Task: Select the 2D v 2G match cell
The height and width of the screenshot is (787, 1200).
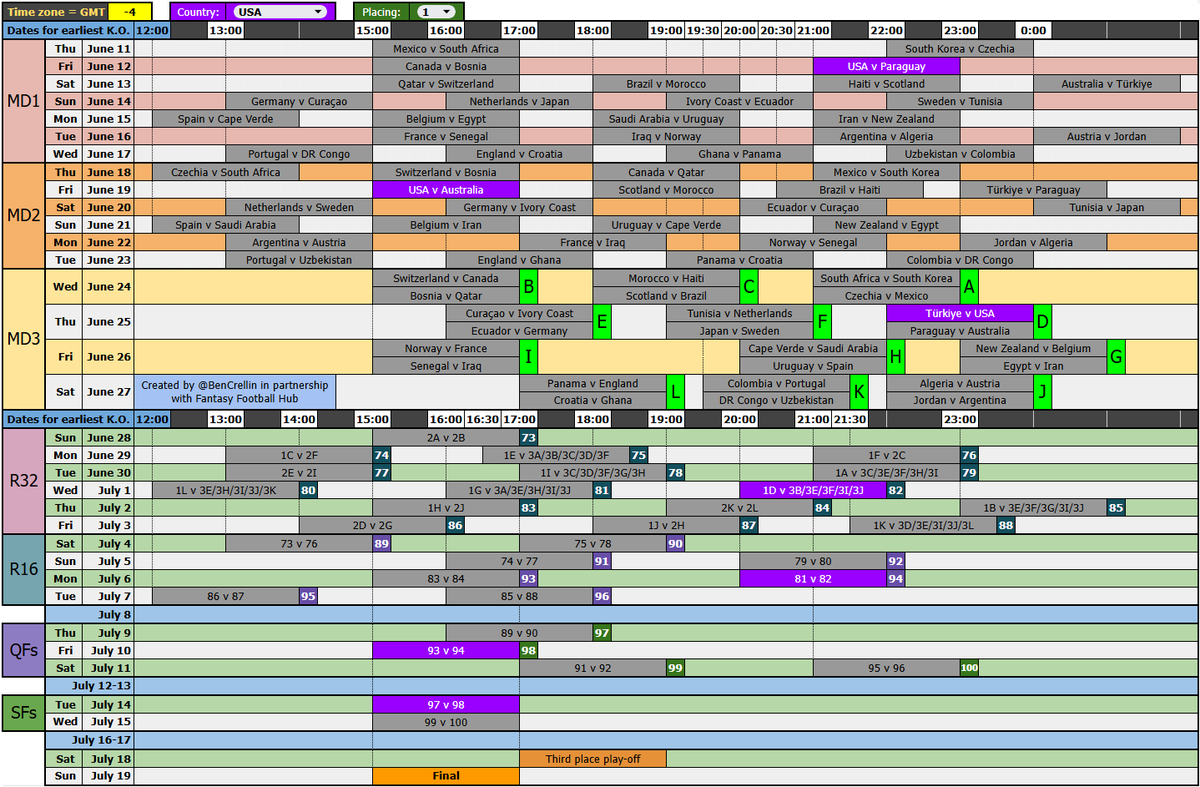Action: coord(372,525)
